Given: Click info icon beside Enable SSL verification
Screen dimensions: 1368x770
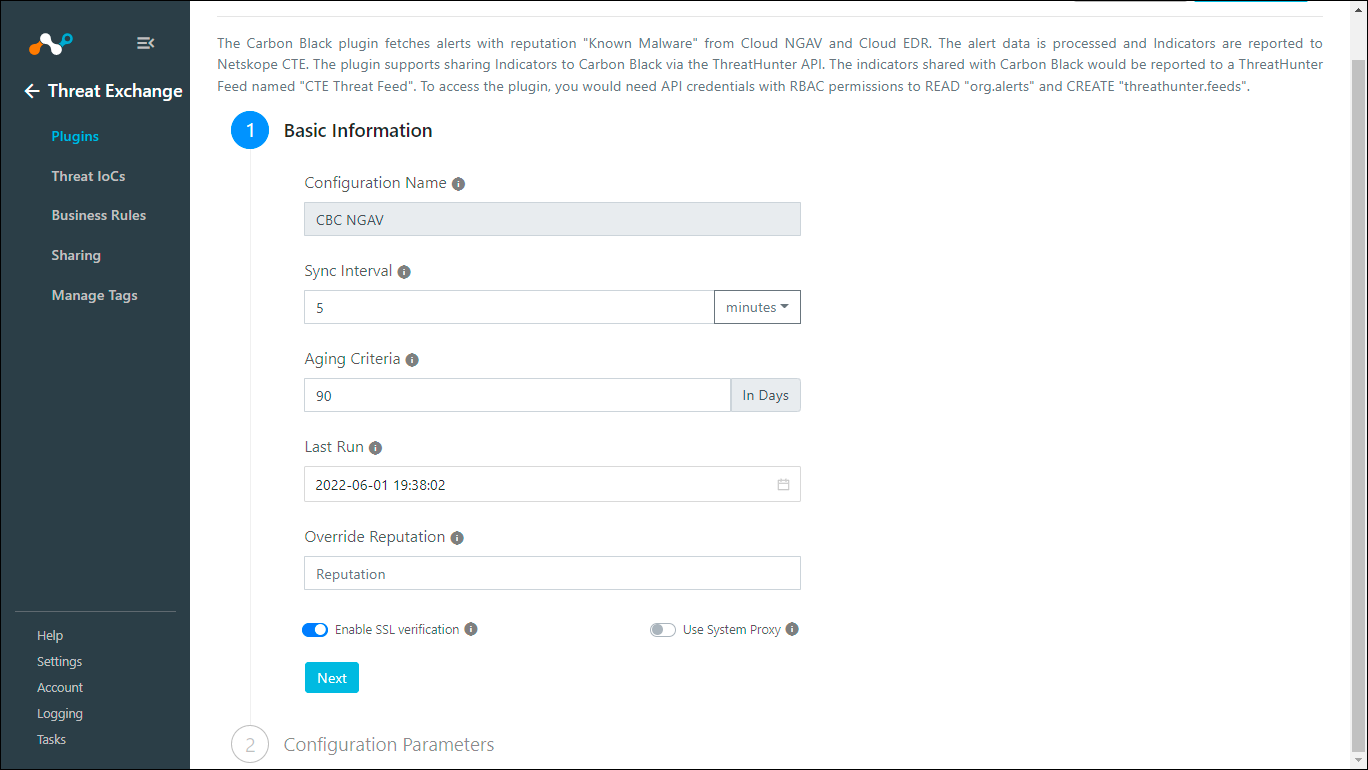Looking at the screenshot, I should point(471,629).
